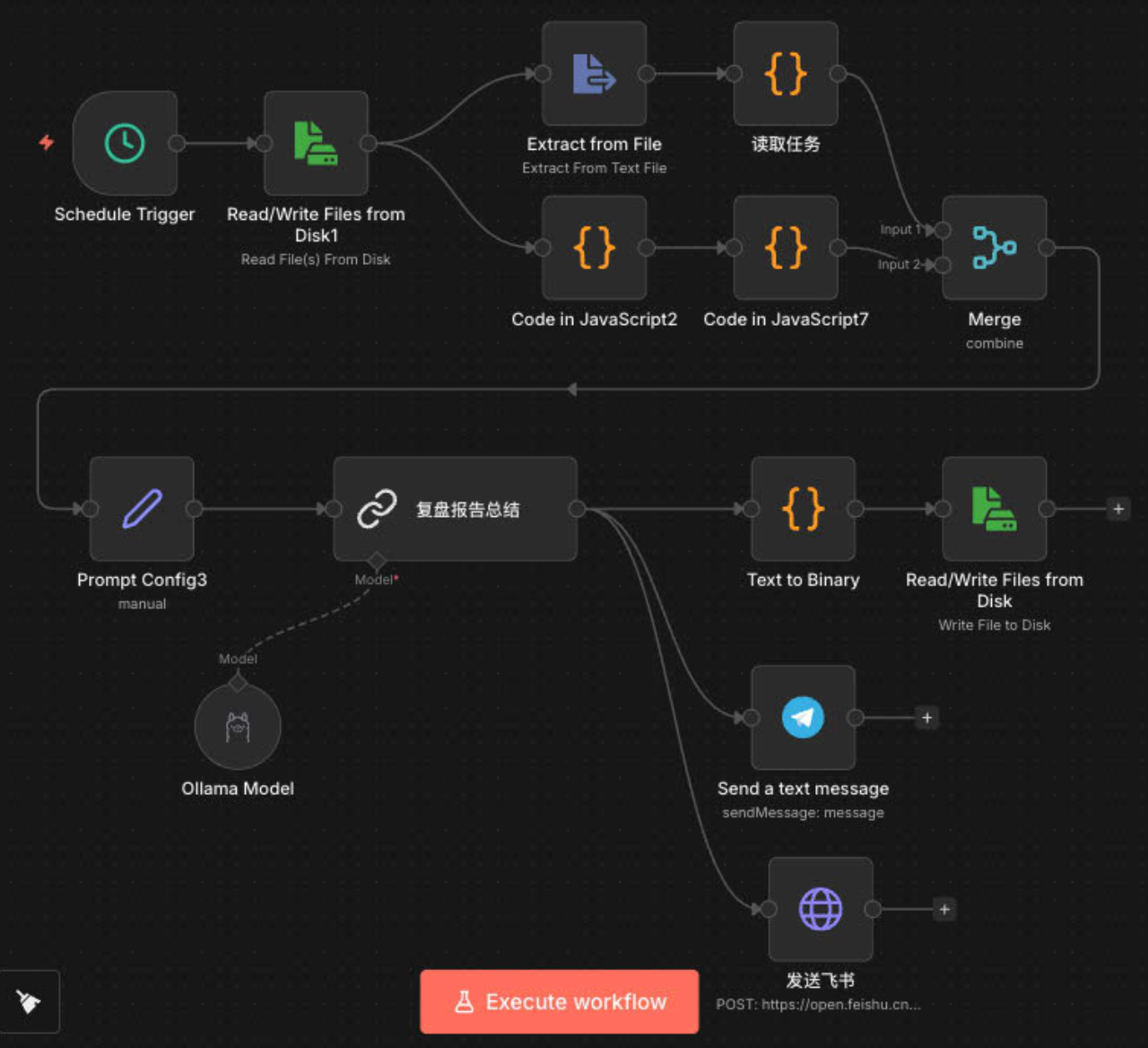
Task: Add node after Send a text message
Action: pyautogui.click(x=927, y=718)
